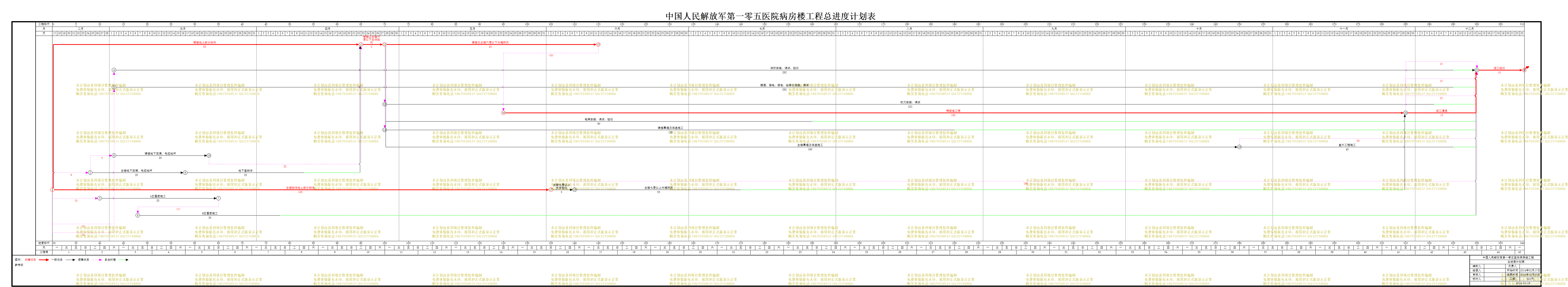Click the 室外工程施工 task label
This screenshot has width=1568, height=287.
point(1347,145)
